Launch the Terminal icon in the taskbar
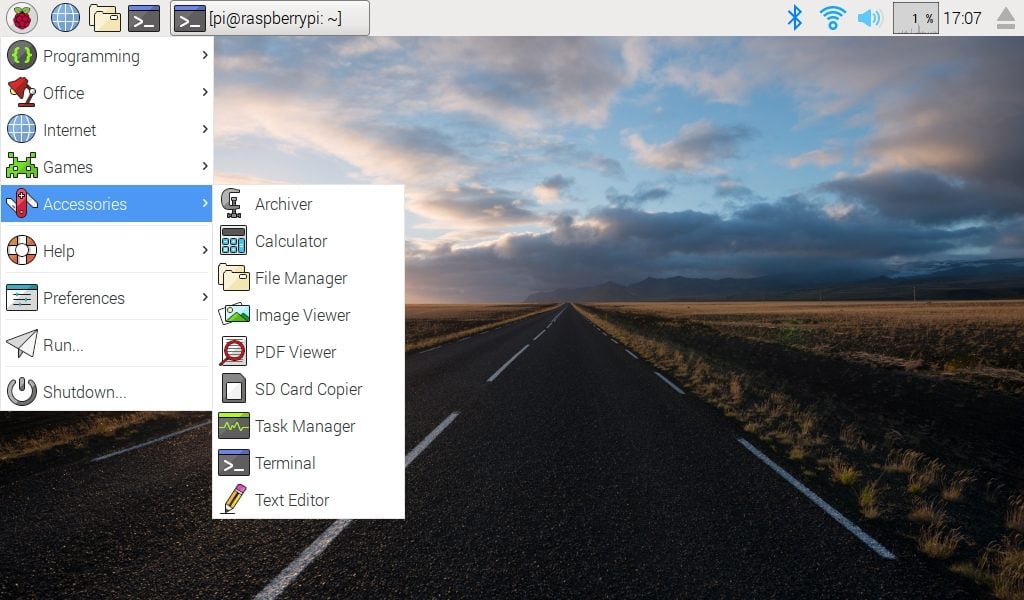1024x600 pixels. (x=144, y=18)
